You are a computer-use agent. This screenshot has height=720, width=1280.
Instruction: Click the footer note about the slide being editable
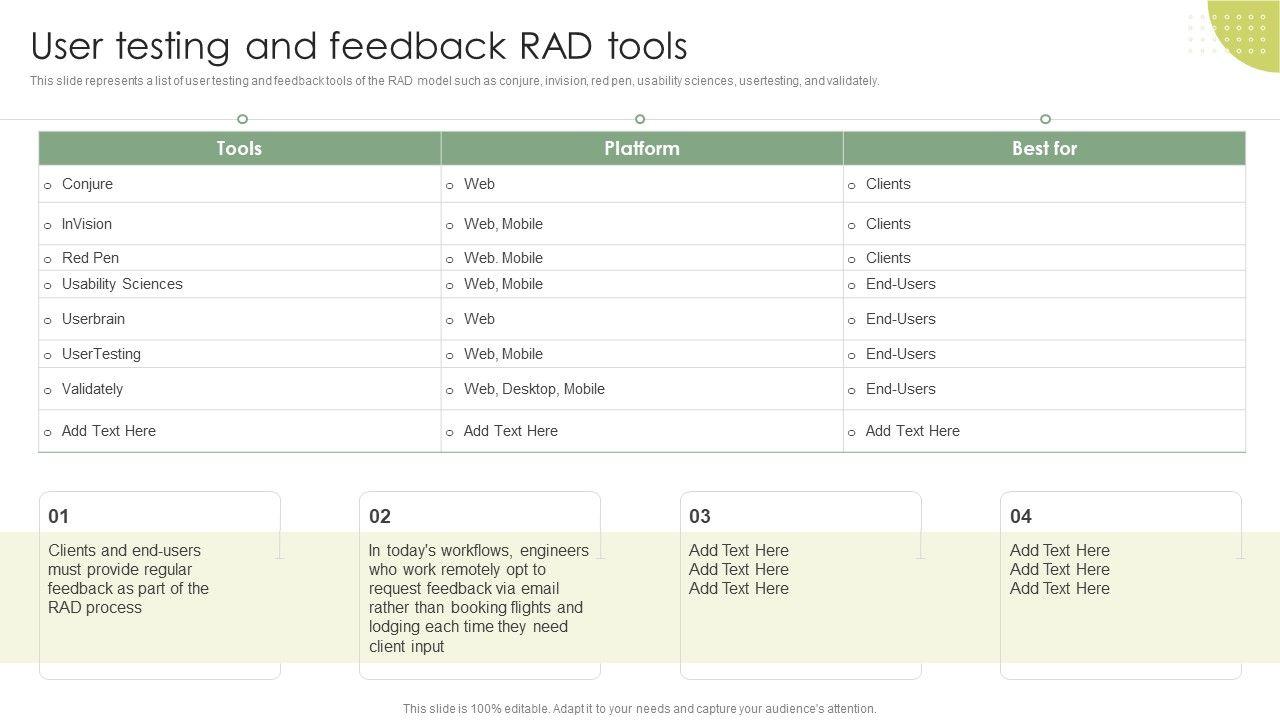click(x=640, y=709)
